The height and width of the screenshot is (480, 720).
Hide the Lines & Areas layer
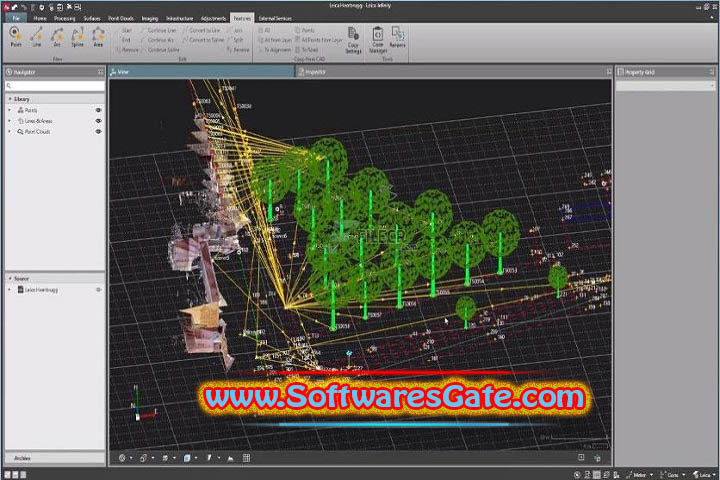click(x=98, y=121)
